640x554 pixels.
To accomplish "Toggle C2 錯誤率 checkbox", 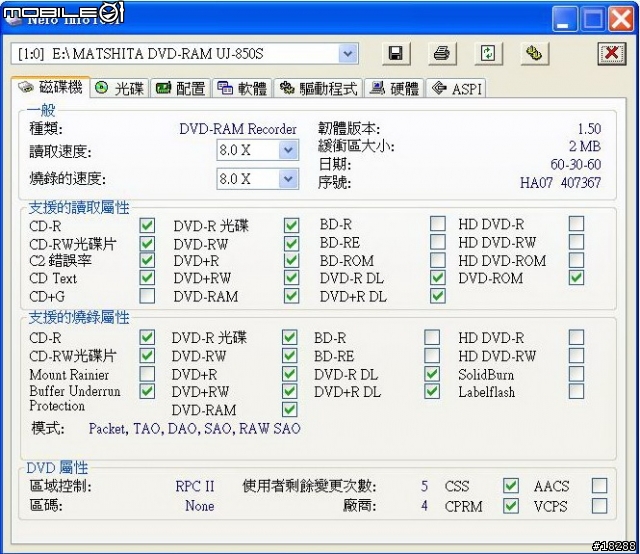I will [x=147, y=260].
